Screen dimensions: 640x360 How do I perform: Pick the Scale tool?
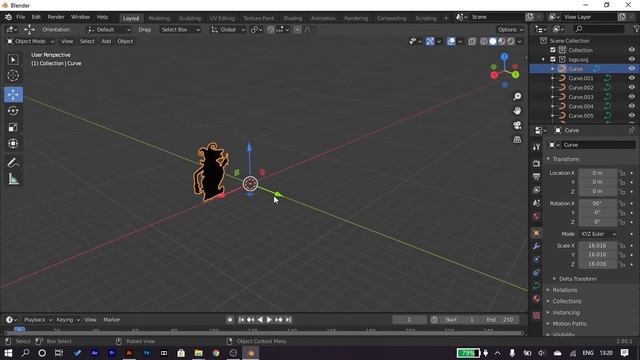(x=13, y=127)
